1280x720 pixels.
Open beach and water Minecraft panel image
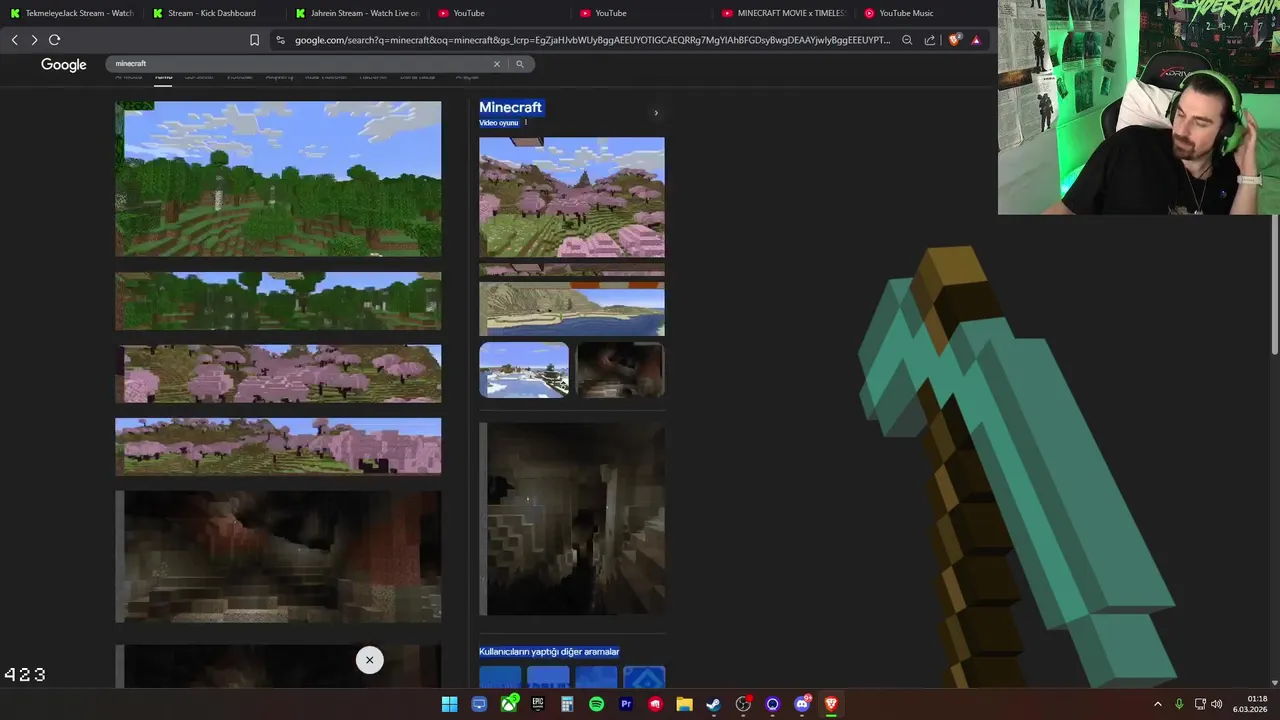571,308
